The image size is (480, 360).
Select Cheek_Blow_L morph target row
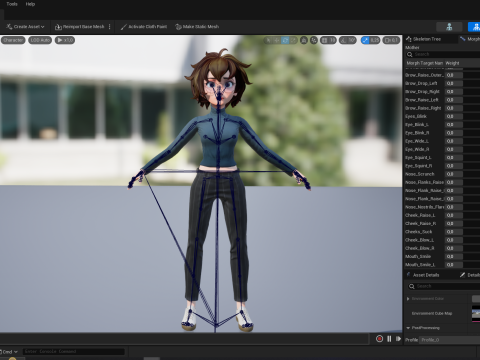coord(442,240)
